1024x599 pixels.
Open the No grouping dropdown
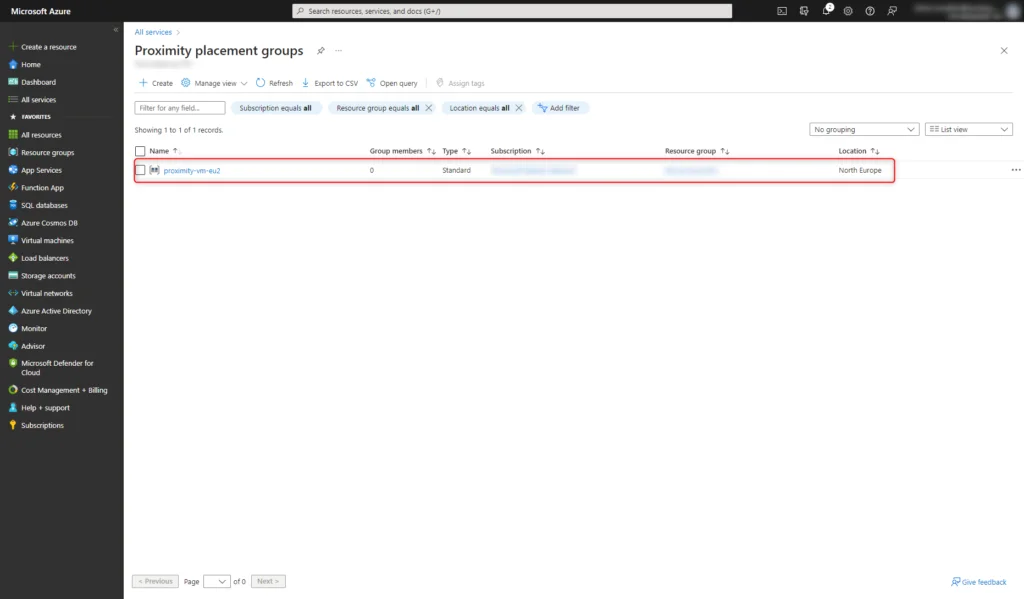pos(863,129)
